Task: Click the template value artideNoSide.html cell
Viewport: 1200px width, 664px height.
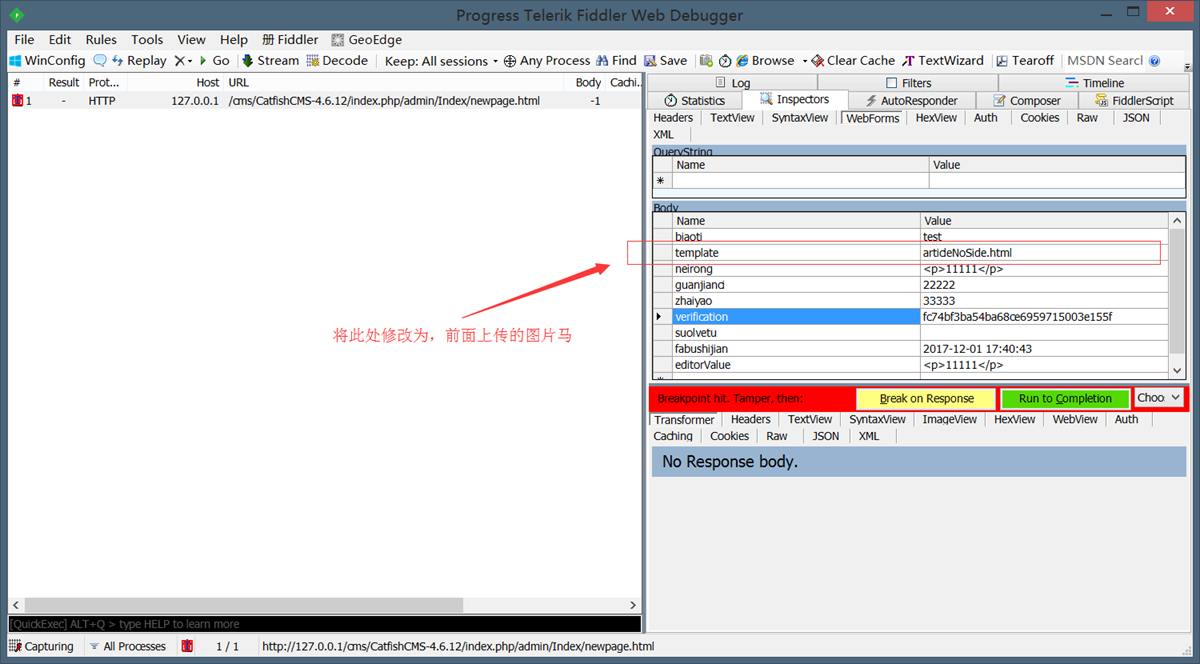Action: [x=1044, y=253]
